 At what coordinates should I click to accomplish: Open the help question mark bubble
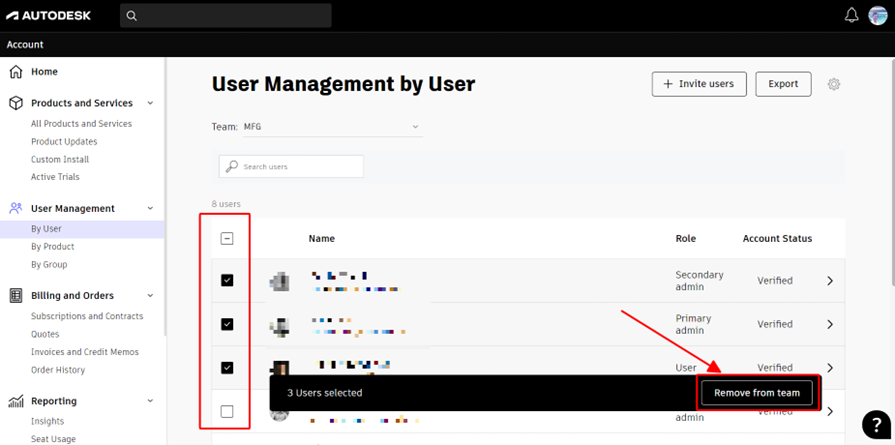click(x=876, y=424)
